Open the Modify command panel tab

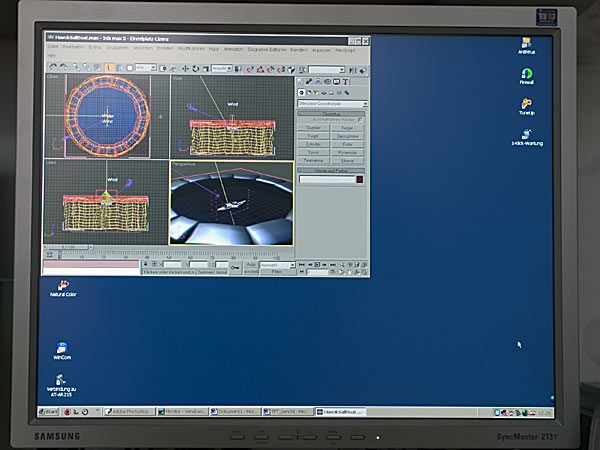pyautogui.click(x=309, y=81)
